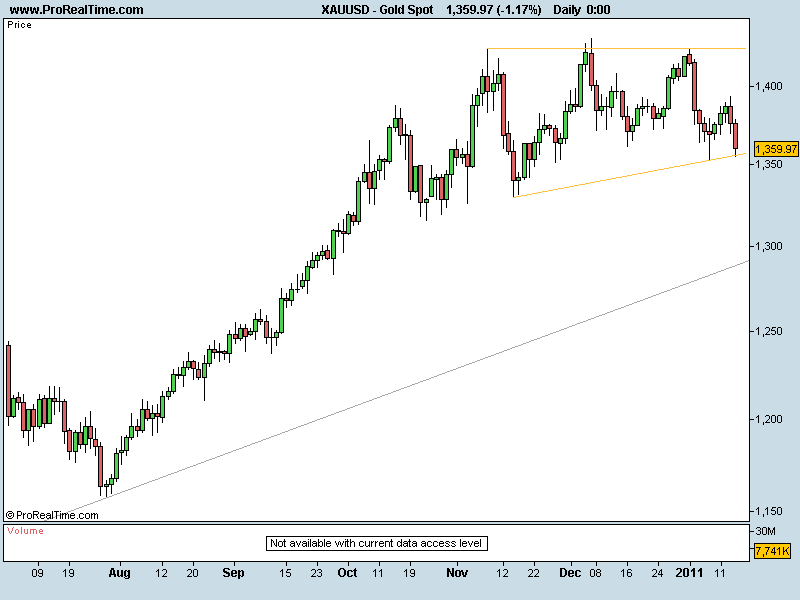Viewport: 800px width, 600px height.
Task: Click the 09 date label on time axis
Action: [x=37, y=573]
